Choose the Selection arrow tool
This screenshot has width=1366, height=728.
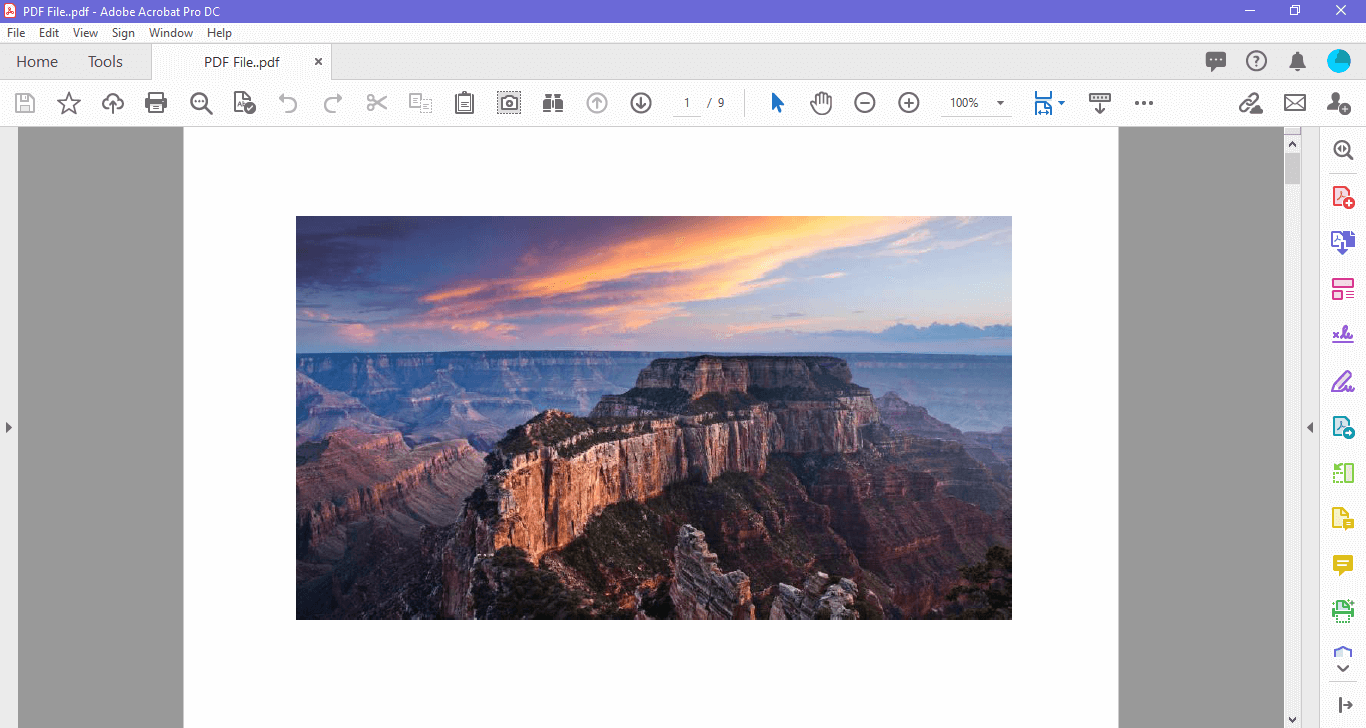[777, 103]
